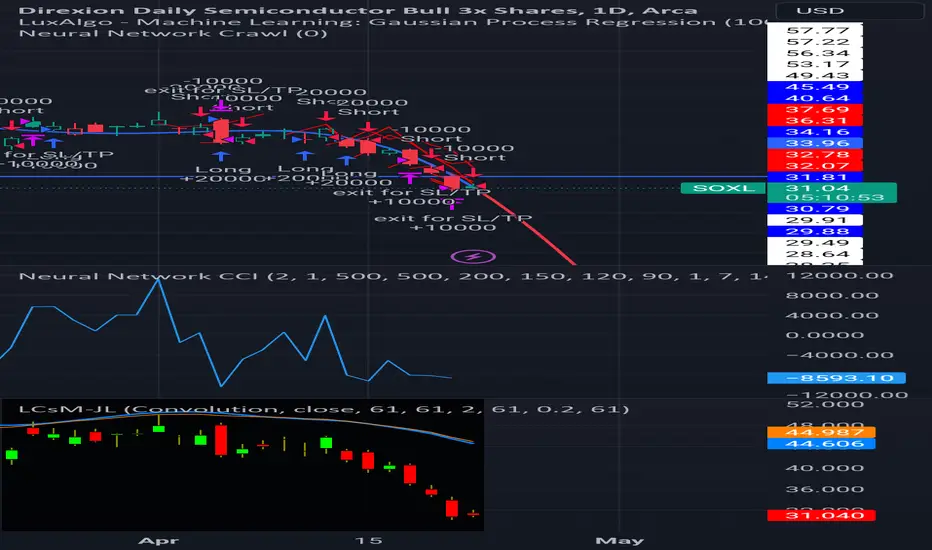Click the 52.000 axis value
The width and height of the screenshot is (932, 550).
824,404
